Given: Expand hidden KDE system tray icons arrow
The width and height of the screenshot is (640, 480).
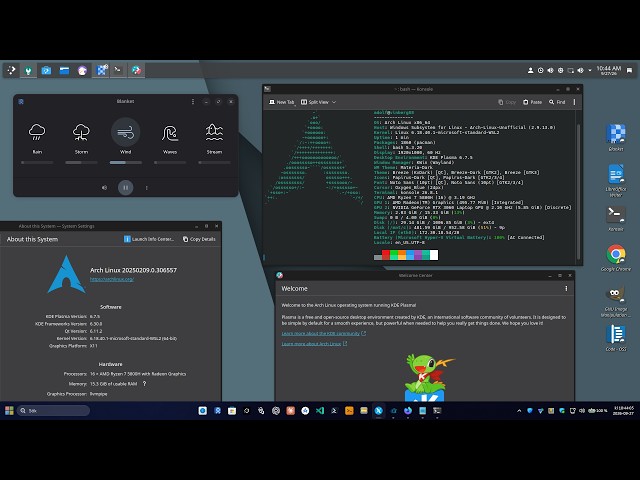Looking at the screenshot, I should point(590,70).
